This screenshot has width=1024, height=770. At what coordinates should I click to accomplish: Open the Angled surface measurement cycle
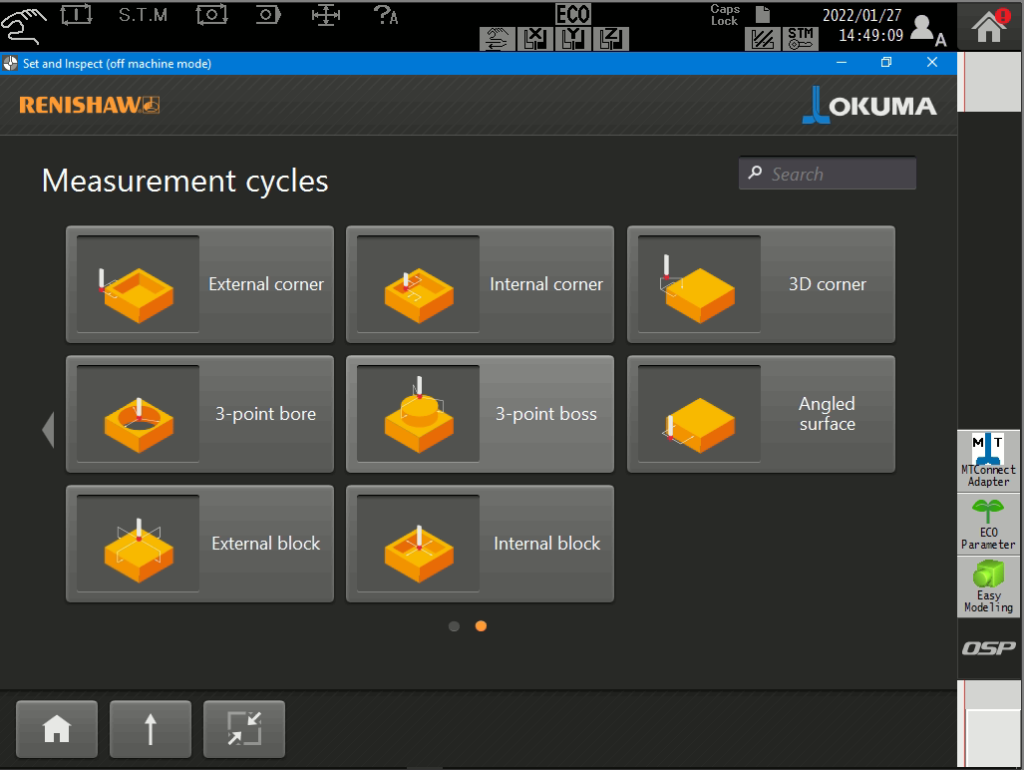click(x=761, y=414)
